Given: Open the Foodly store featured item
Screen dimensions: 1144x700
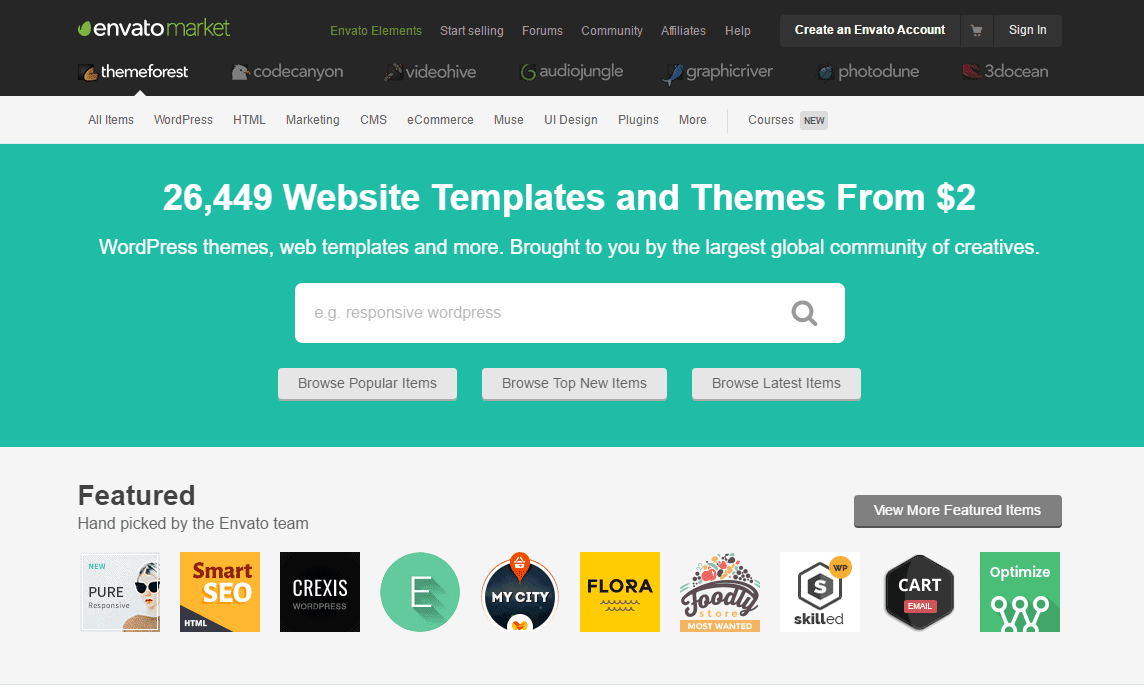Looking at the screenshot, I should (x=719, y=592).
